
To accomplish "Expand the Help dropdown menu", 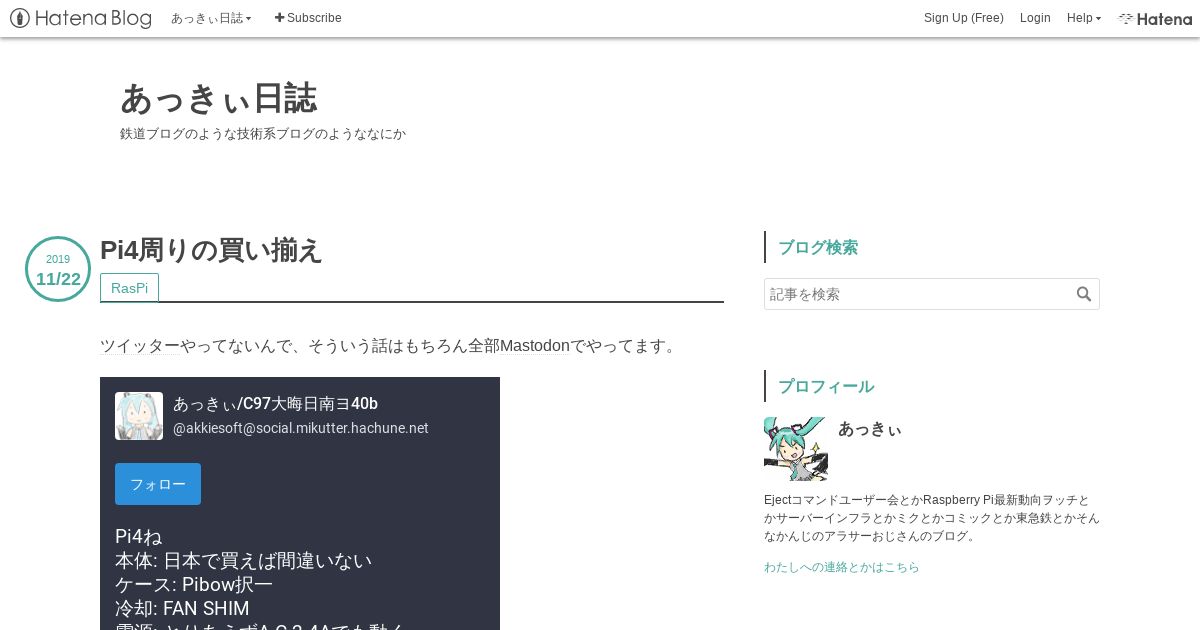I will click(1084, 18).
